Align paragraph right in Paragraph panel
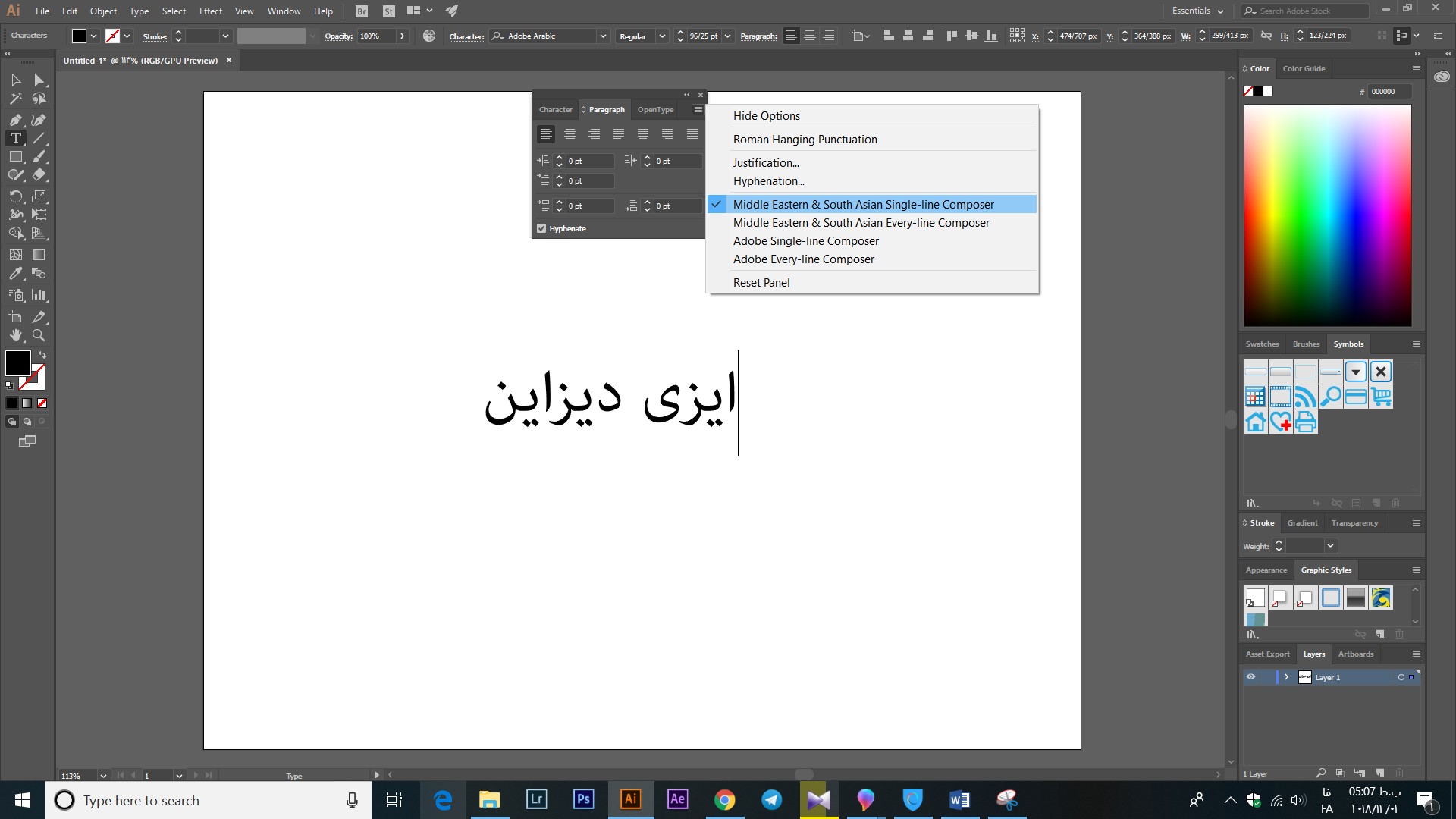 pos(595,134)
